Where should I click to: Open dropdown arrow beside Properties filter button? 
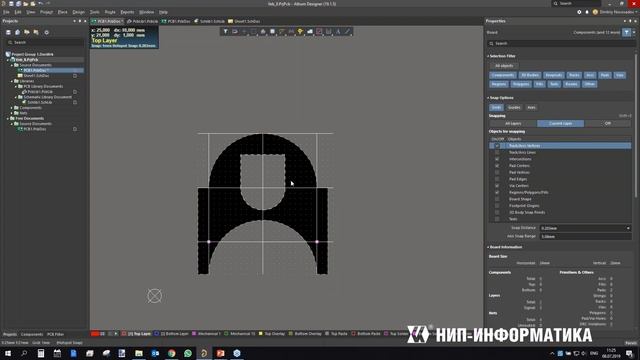(634, 32)
